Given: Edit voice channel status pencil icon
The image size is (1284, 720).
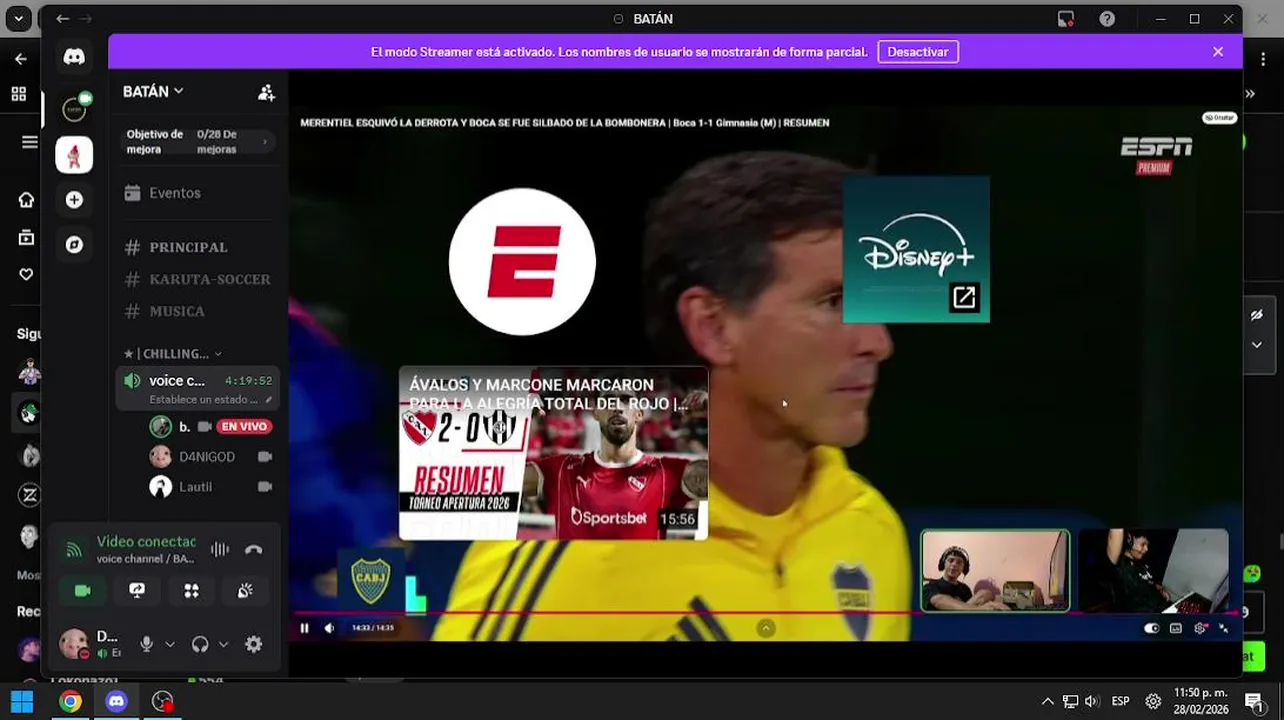Looking at the screenshot, I should [x=269, y=400].
